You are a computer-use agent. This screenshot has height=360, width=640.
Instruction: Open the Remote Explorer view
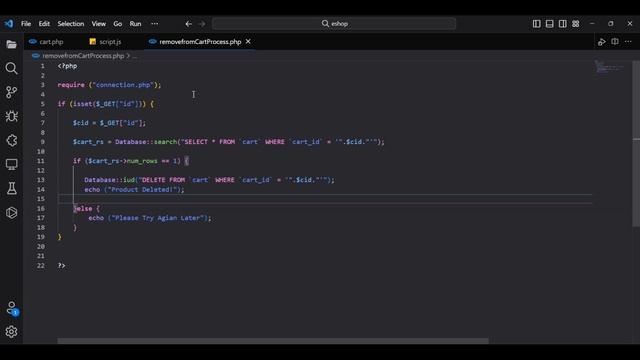click(x=11, y=164)
